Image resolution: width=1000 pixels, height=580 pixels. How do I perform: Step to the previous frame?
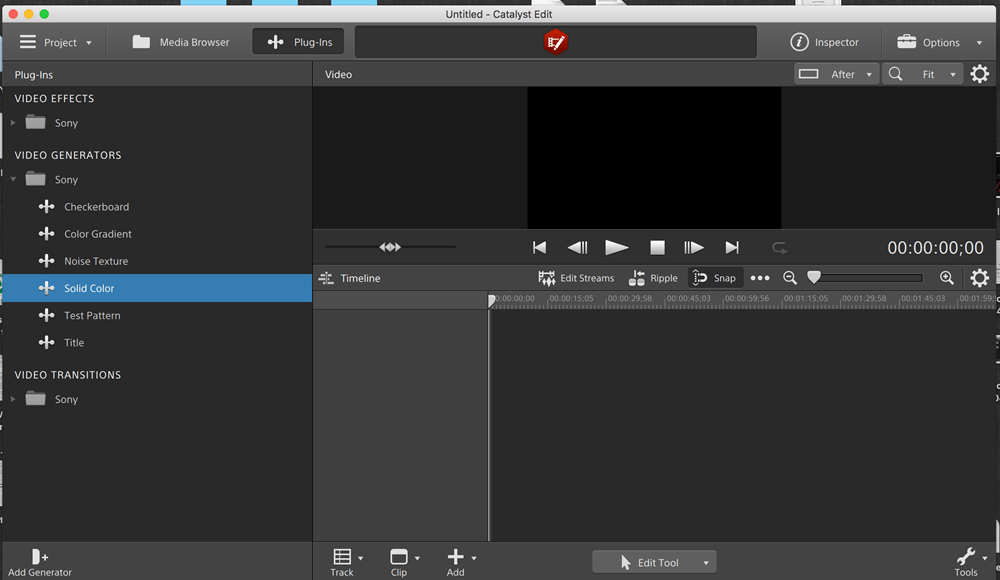(x=577, y=248)
